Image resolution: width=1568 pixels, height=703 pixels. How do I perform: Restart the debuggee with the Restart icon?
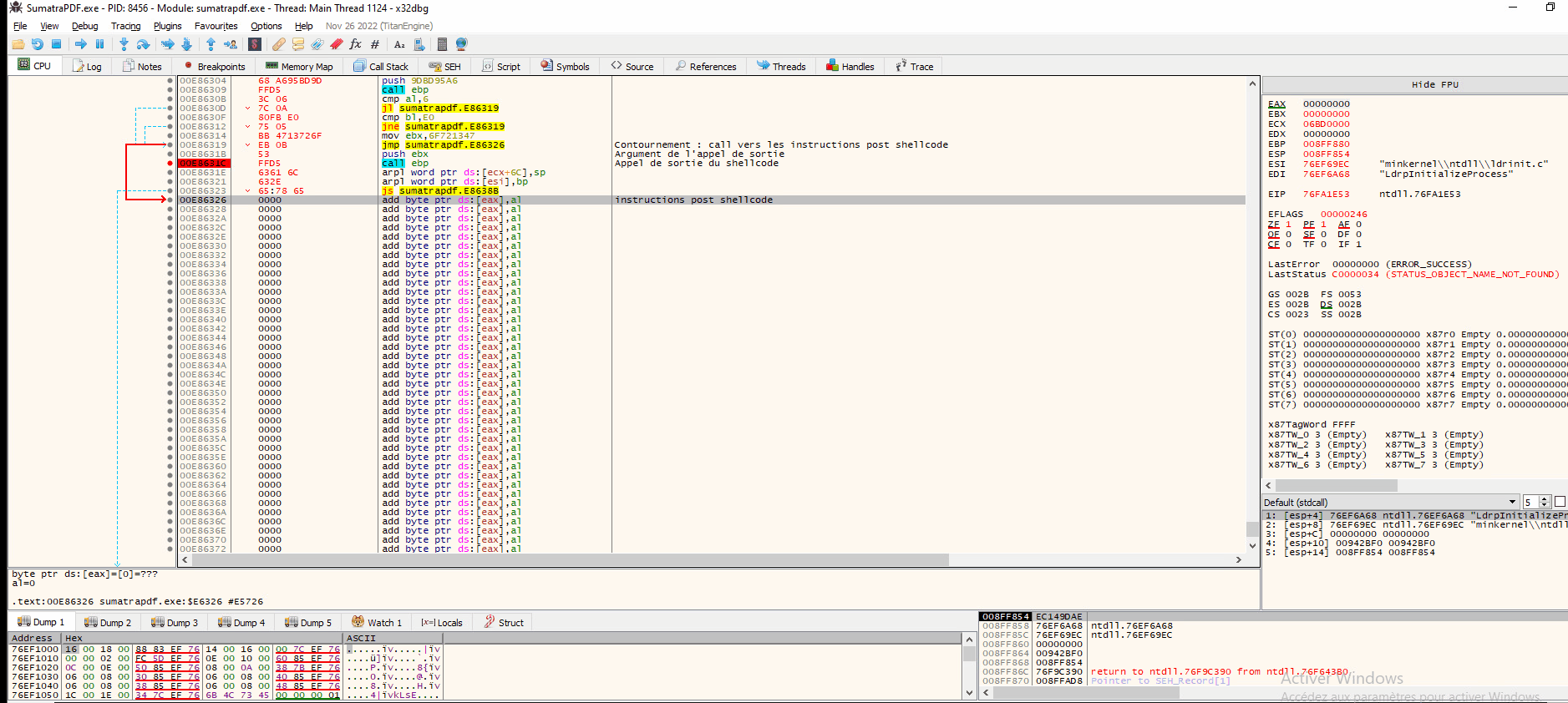coord(38,44)
